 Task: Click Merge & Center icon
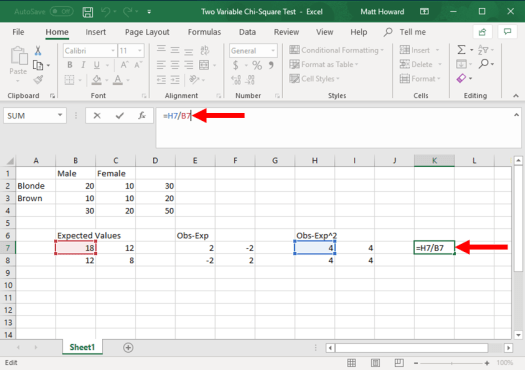tap(204, 65)
